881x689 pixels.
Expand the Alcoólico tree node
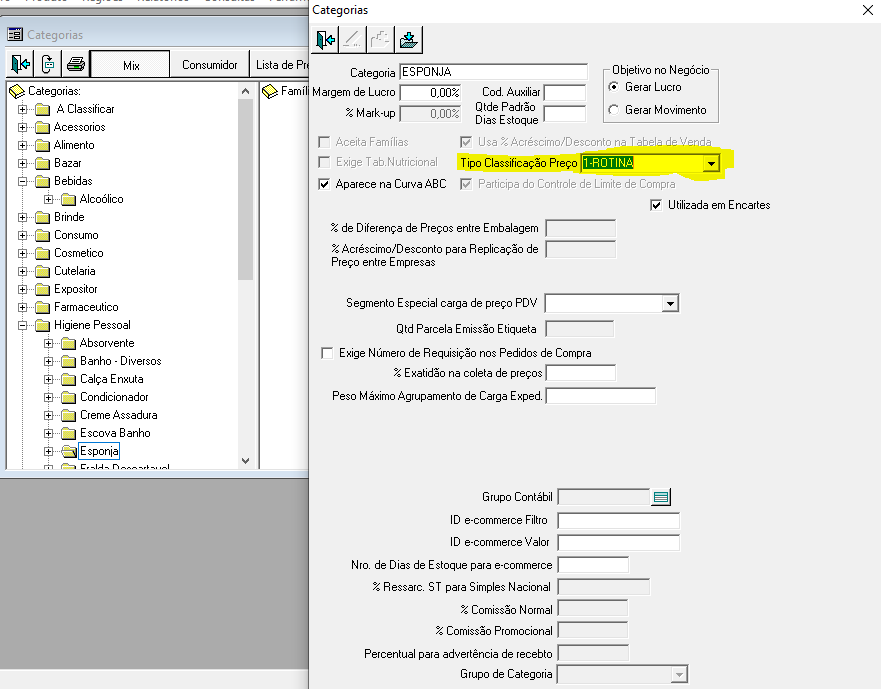click(x=48, y=199)
